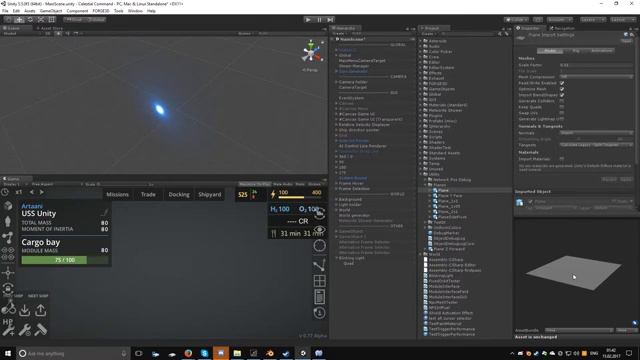Open the Trade button in game view
The height and width of the screenshot is (360, 640).
click(148, 194)
